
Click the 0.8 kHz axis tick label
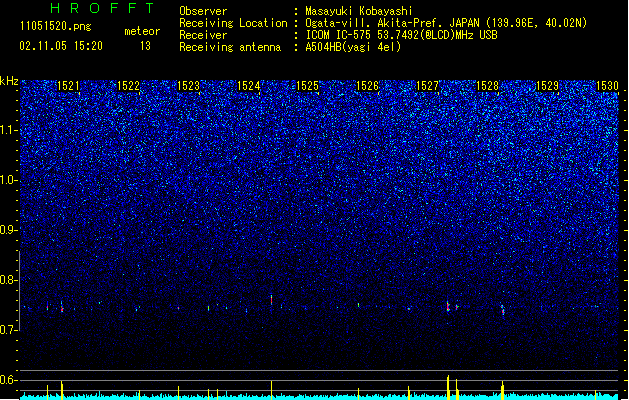tap(9, 280)
